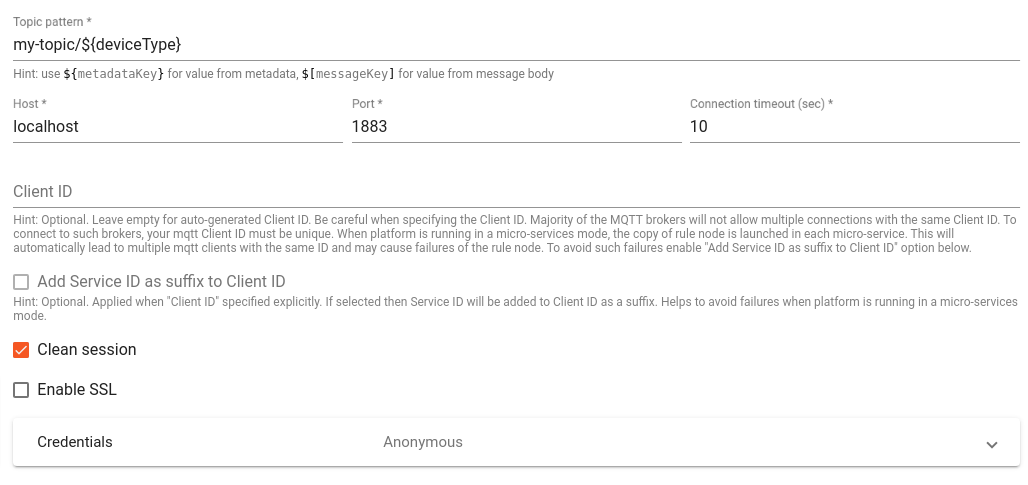The height and width of the screenshot is (485, 1028).
Task: Click the "Host *" field label
Action: pos(30,104)
